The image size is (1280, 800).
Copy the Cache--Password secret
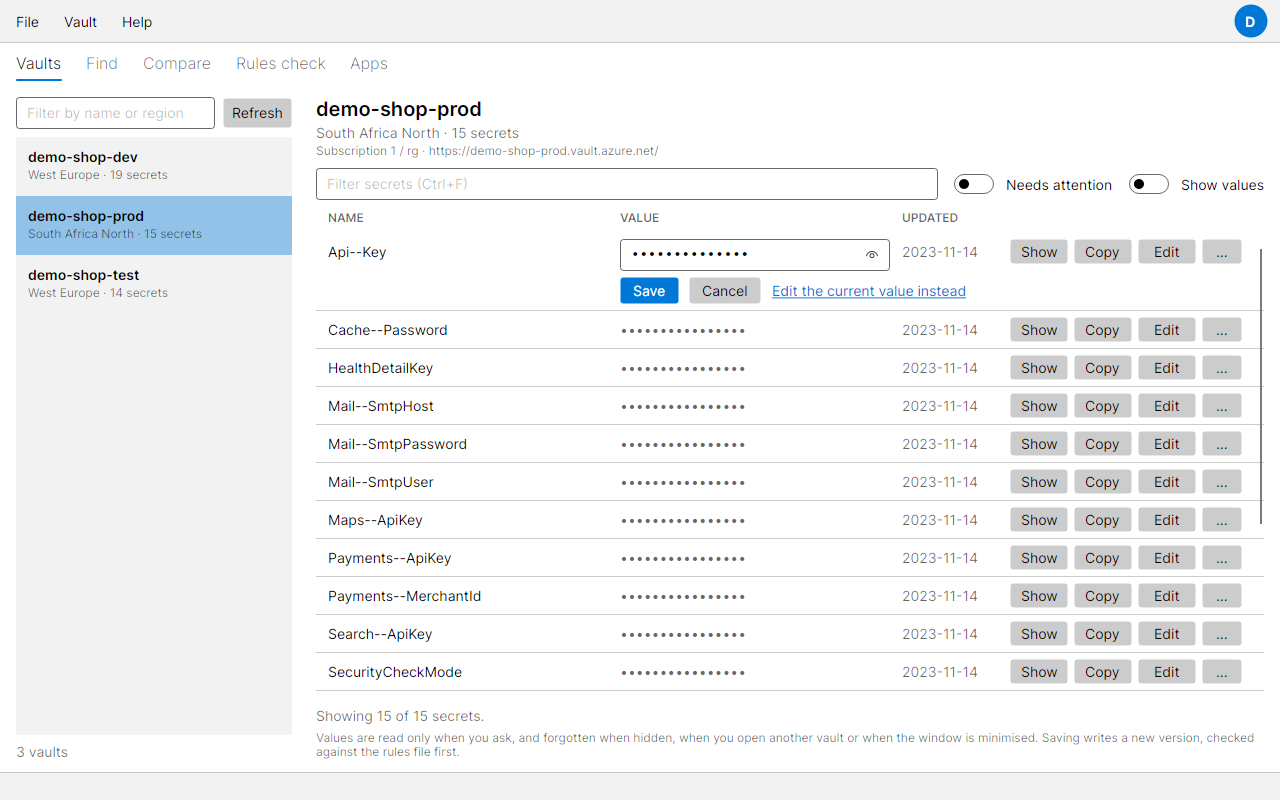[1102, 330]
